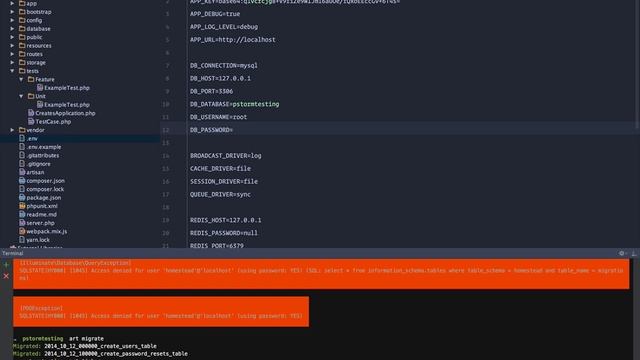The width and height of the screenshot is (640, 360).
Task: Expand the public folder arrow
Action: [12, 37]
